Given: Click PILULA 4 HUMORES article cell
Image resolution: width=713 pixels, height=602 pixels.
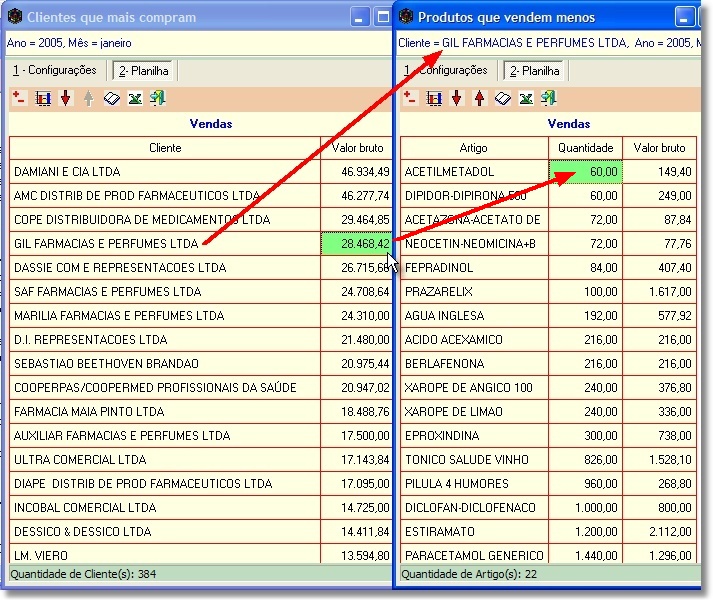Looking at the screenshot, I should click(x=474, y=484).
